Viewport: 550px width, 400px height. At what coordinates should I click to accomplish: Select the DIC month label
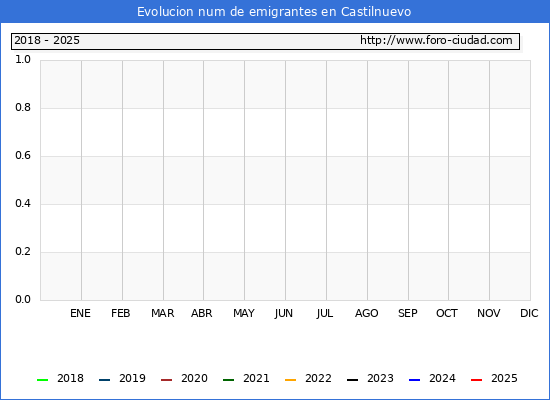pos(529,313)
